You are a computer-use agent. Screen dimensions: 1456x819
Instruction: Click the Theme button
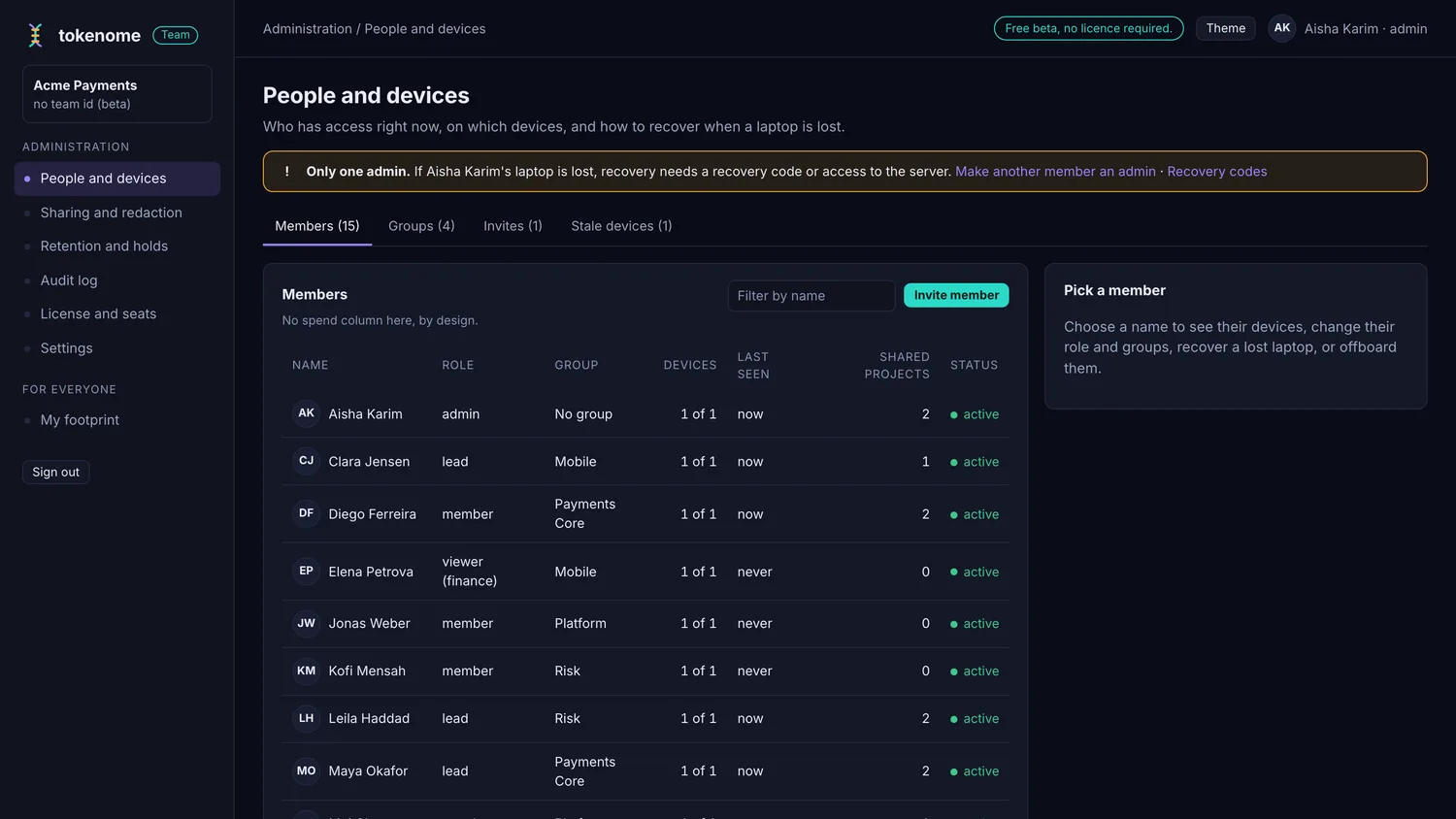(x=1226, y=28)
